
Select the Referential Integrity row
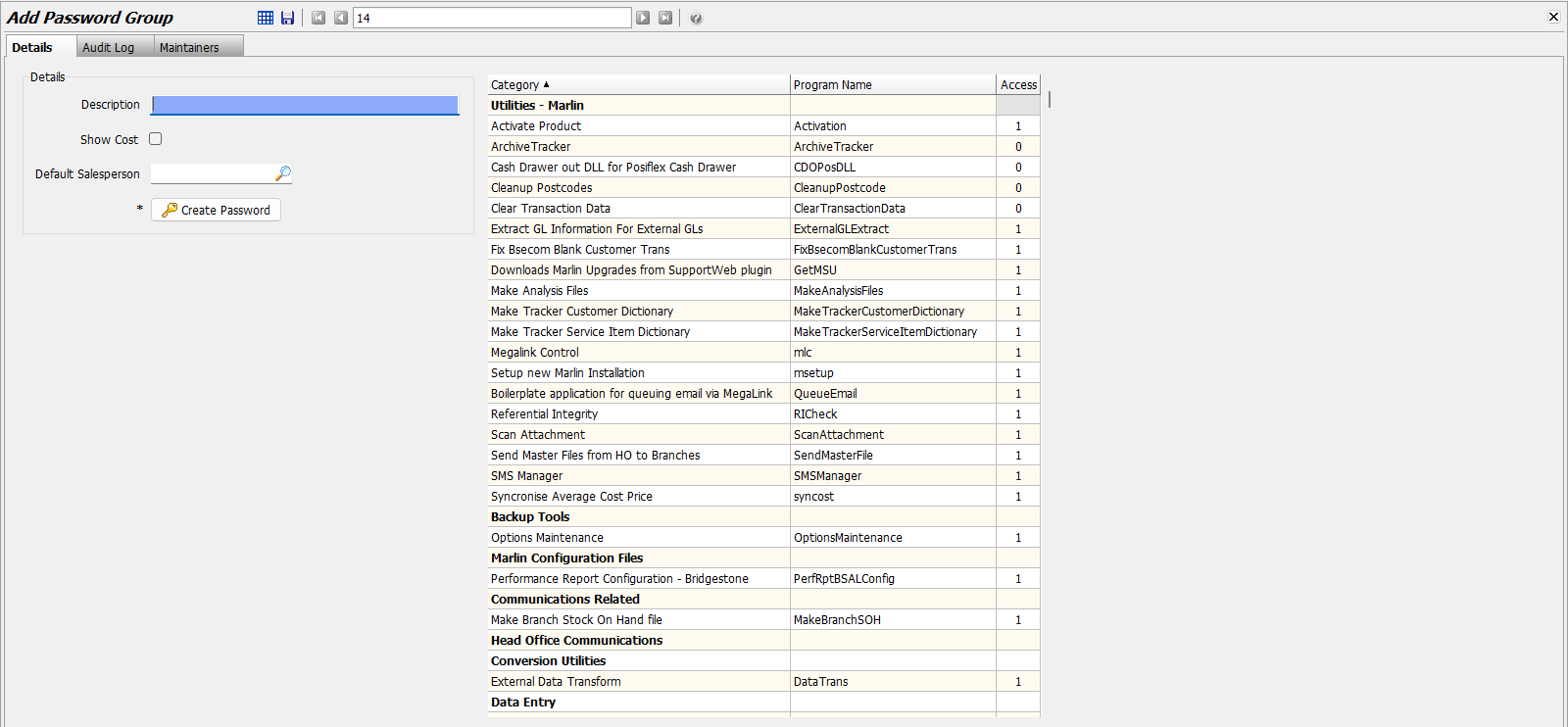763,413
